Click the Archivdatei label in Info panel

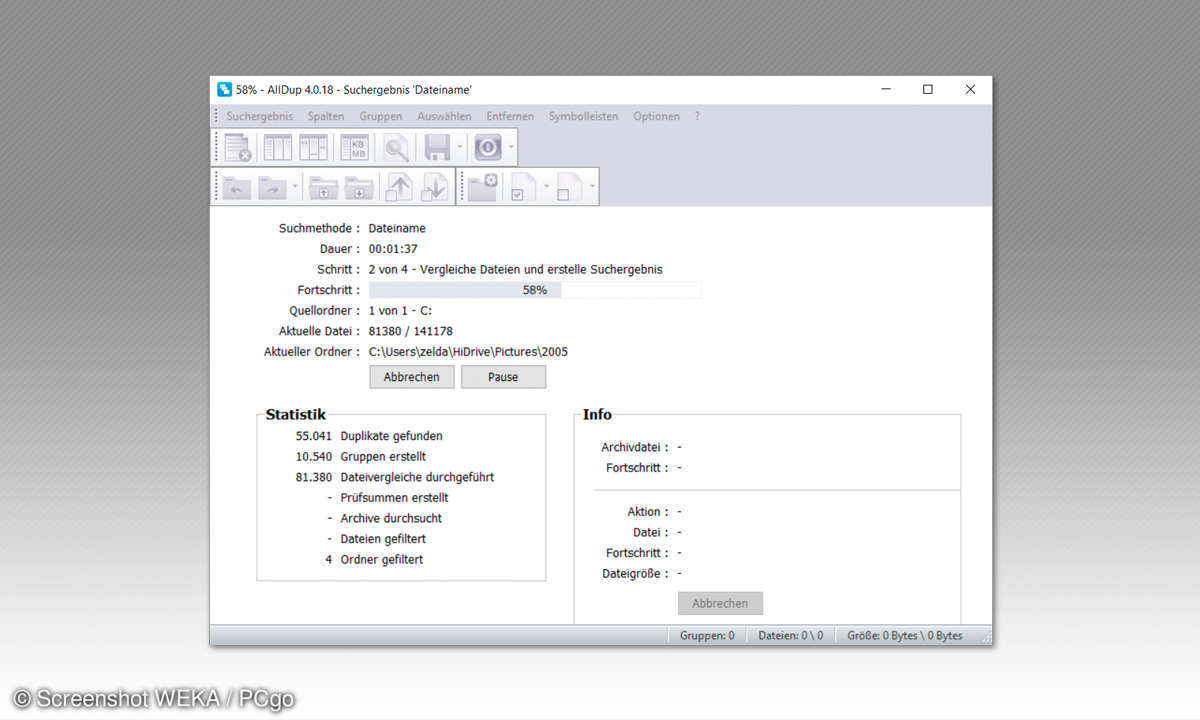click(x=635, y=448)
